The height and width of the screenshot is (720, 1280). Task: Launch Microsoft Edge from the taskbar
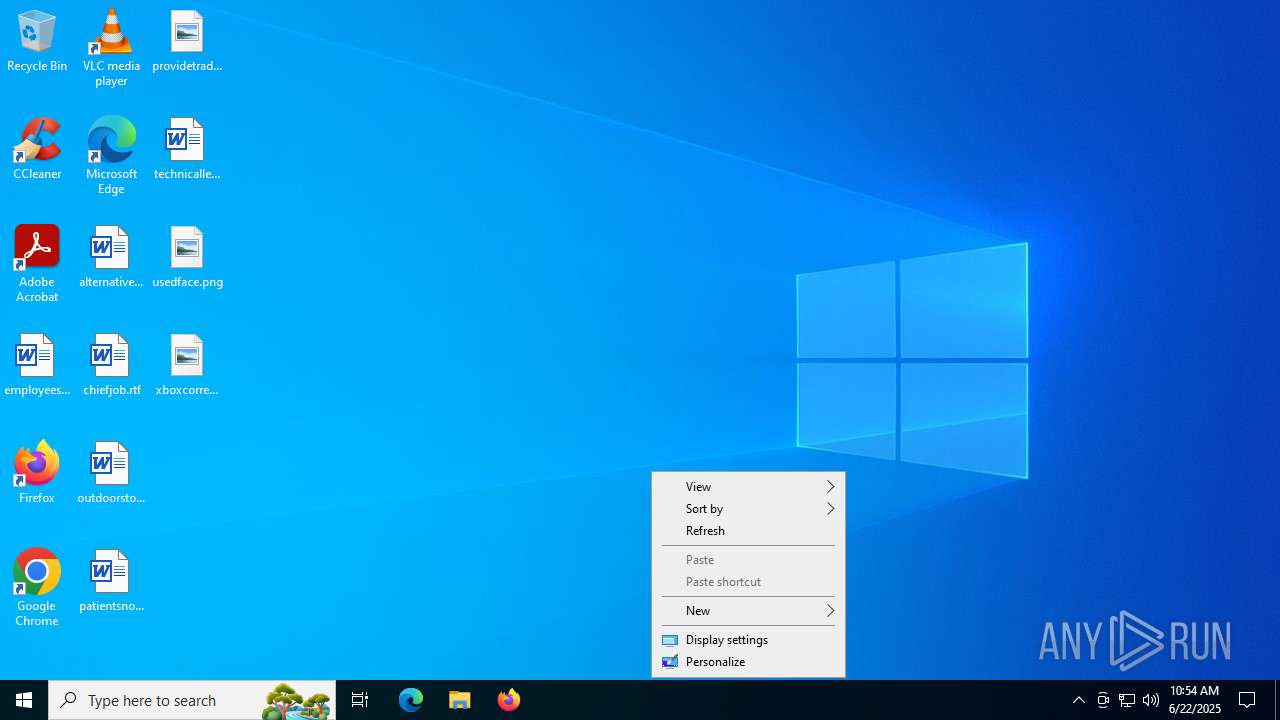pyautogui.click(x=411, y=700)
